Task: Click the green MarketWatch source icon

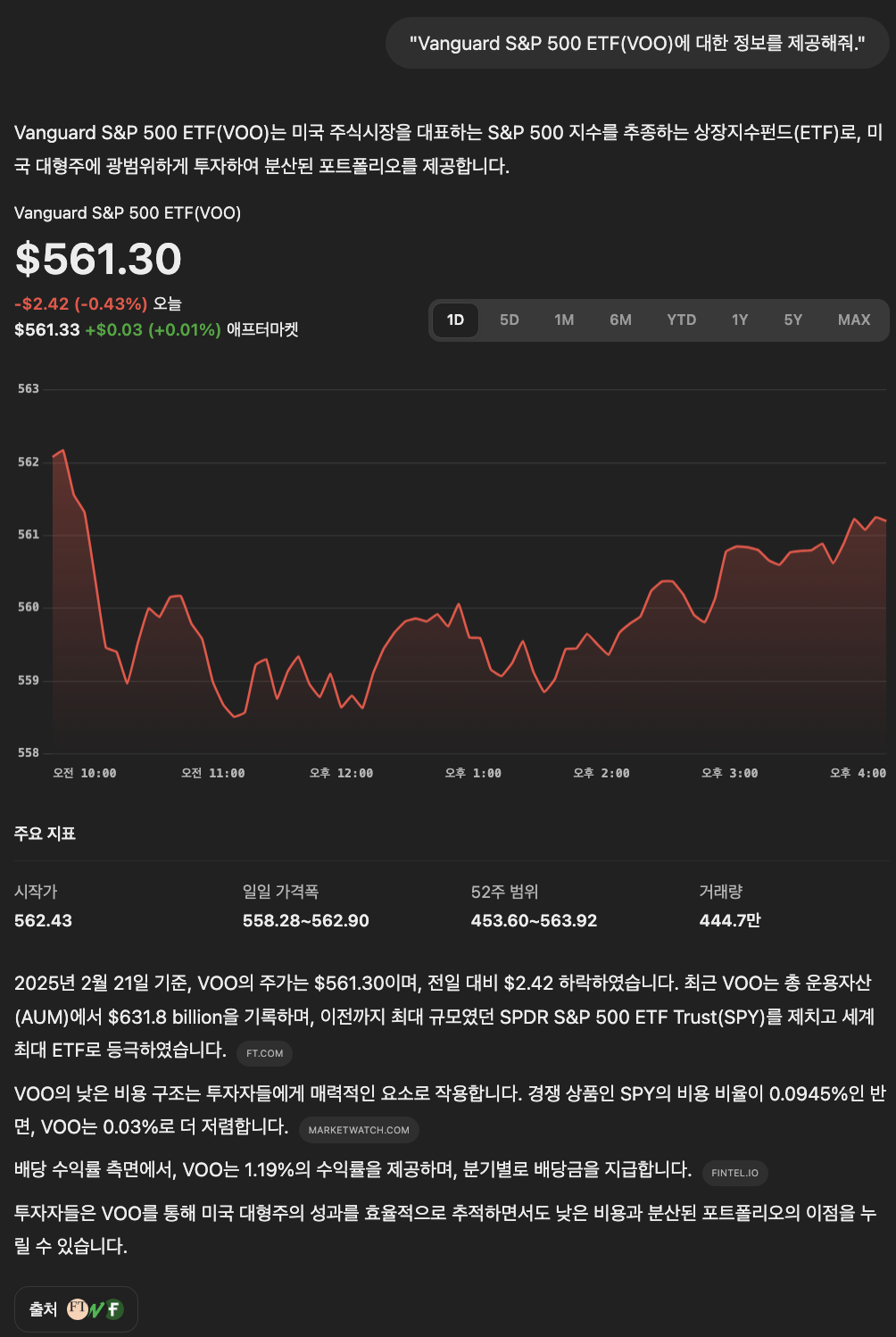Action: 97,1309
